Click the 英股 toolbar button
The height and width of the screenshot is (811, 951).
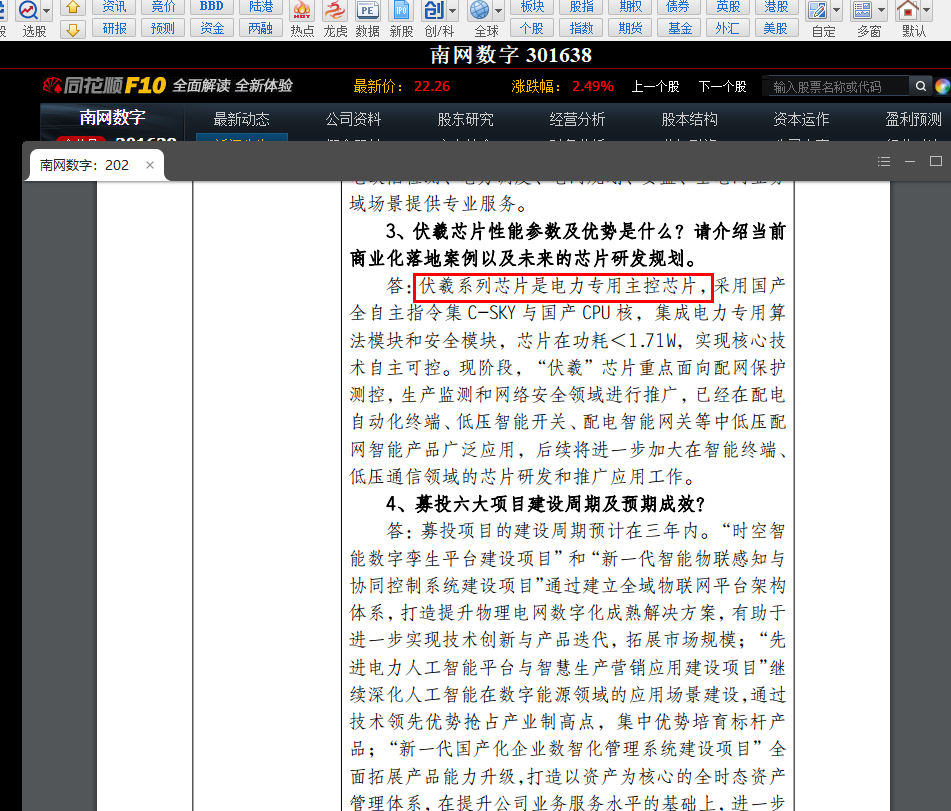coord(728,7)
